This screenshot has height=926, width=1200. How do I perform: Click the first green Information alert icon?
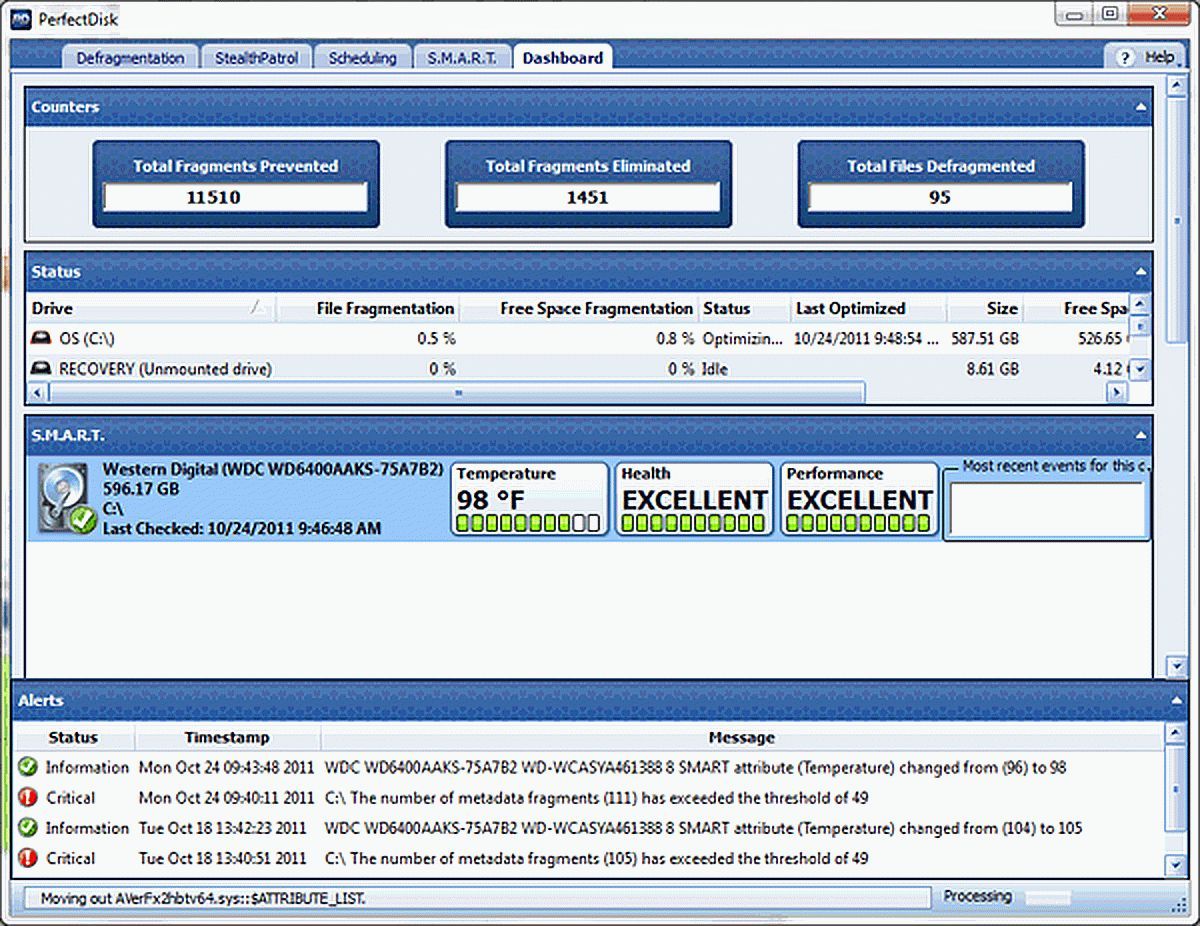point(27,768)
